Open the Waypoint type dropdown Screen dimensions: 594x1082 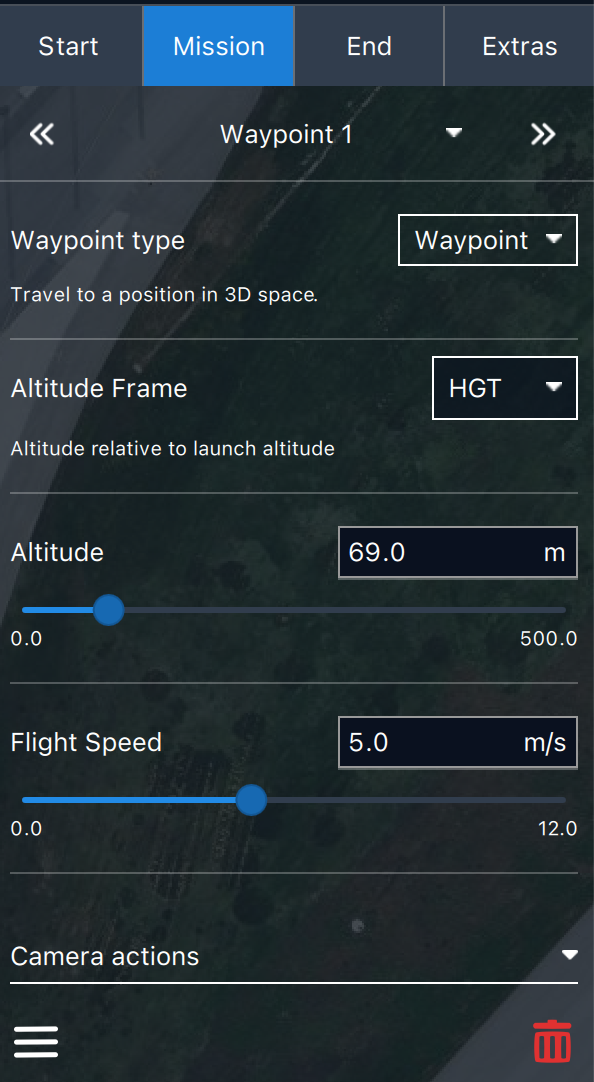click(488, 240)
